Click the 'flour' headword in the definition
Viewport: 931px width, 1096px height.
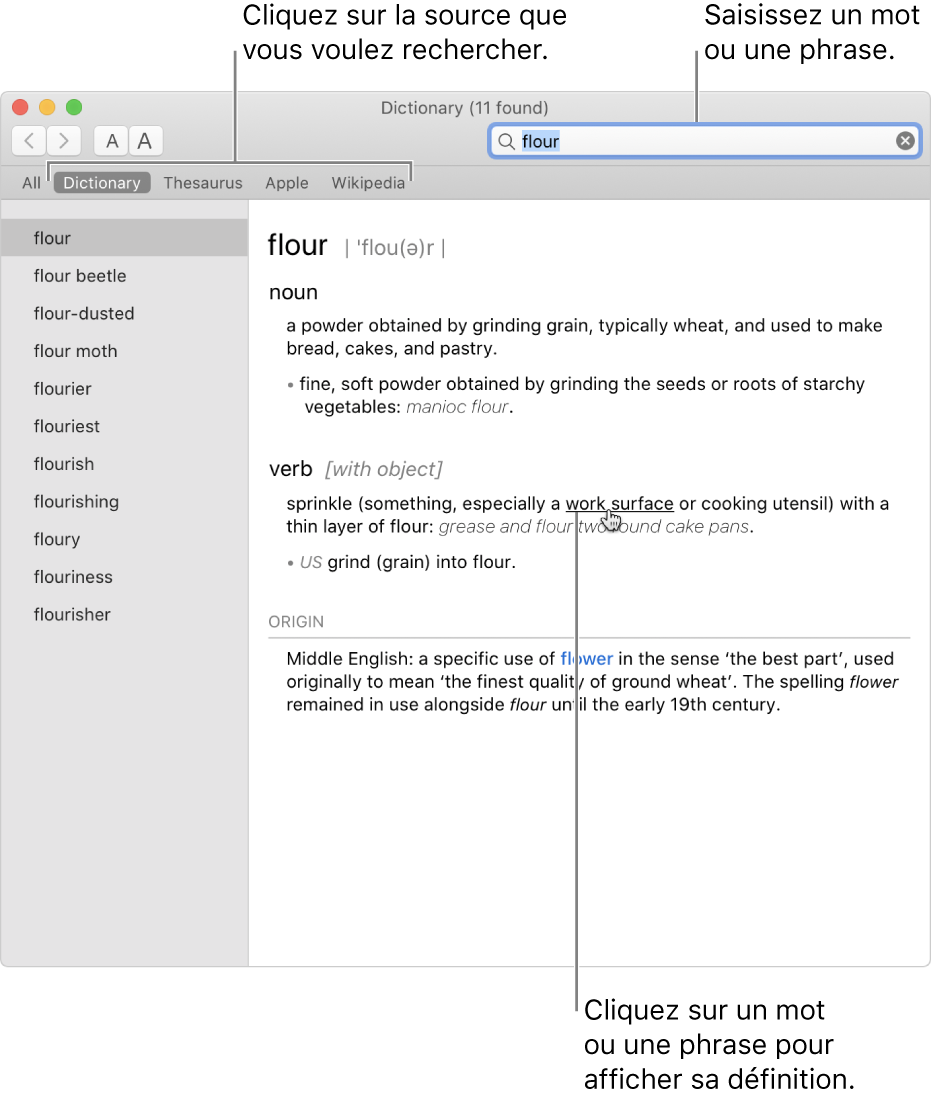298,245
